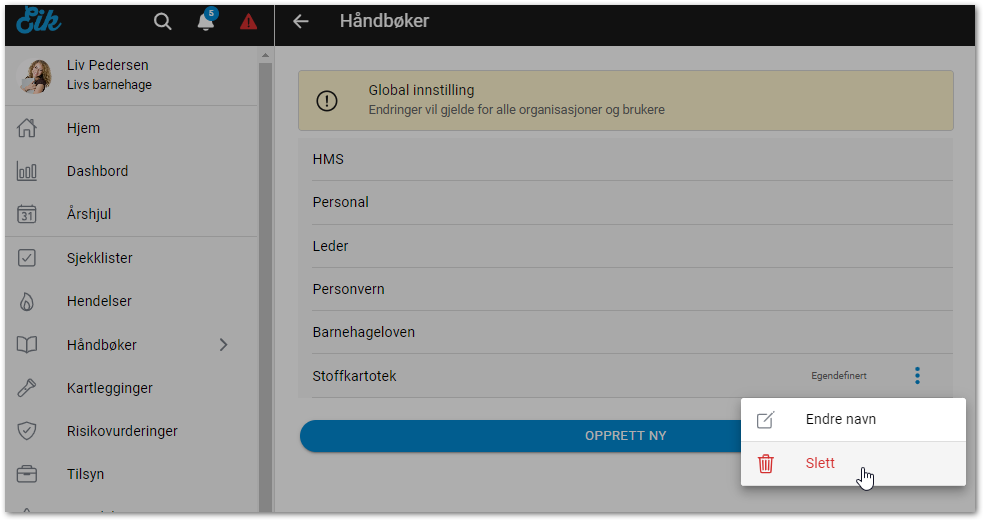Open Hendelser flame icon in sidebar
The height and width of the screenshot is (521, 984).
28,301
